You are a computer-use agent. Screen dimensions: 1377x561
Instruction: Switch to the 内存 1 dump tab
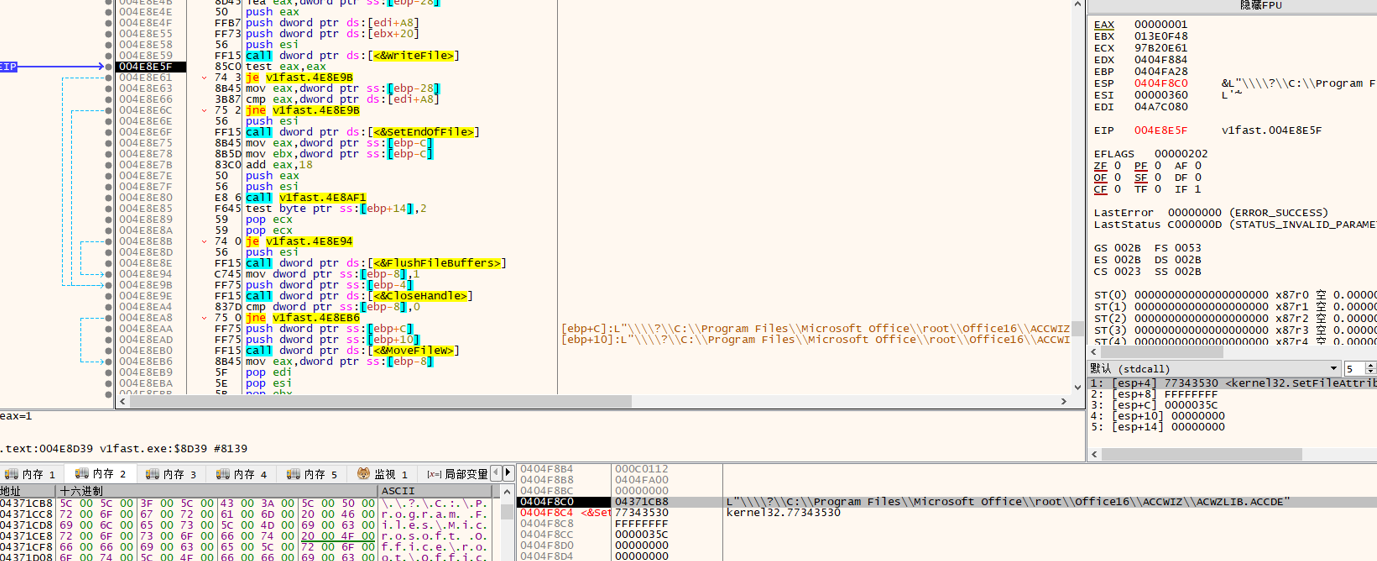point(32,474)
